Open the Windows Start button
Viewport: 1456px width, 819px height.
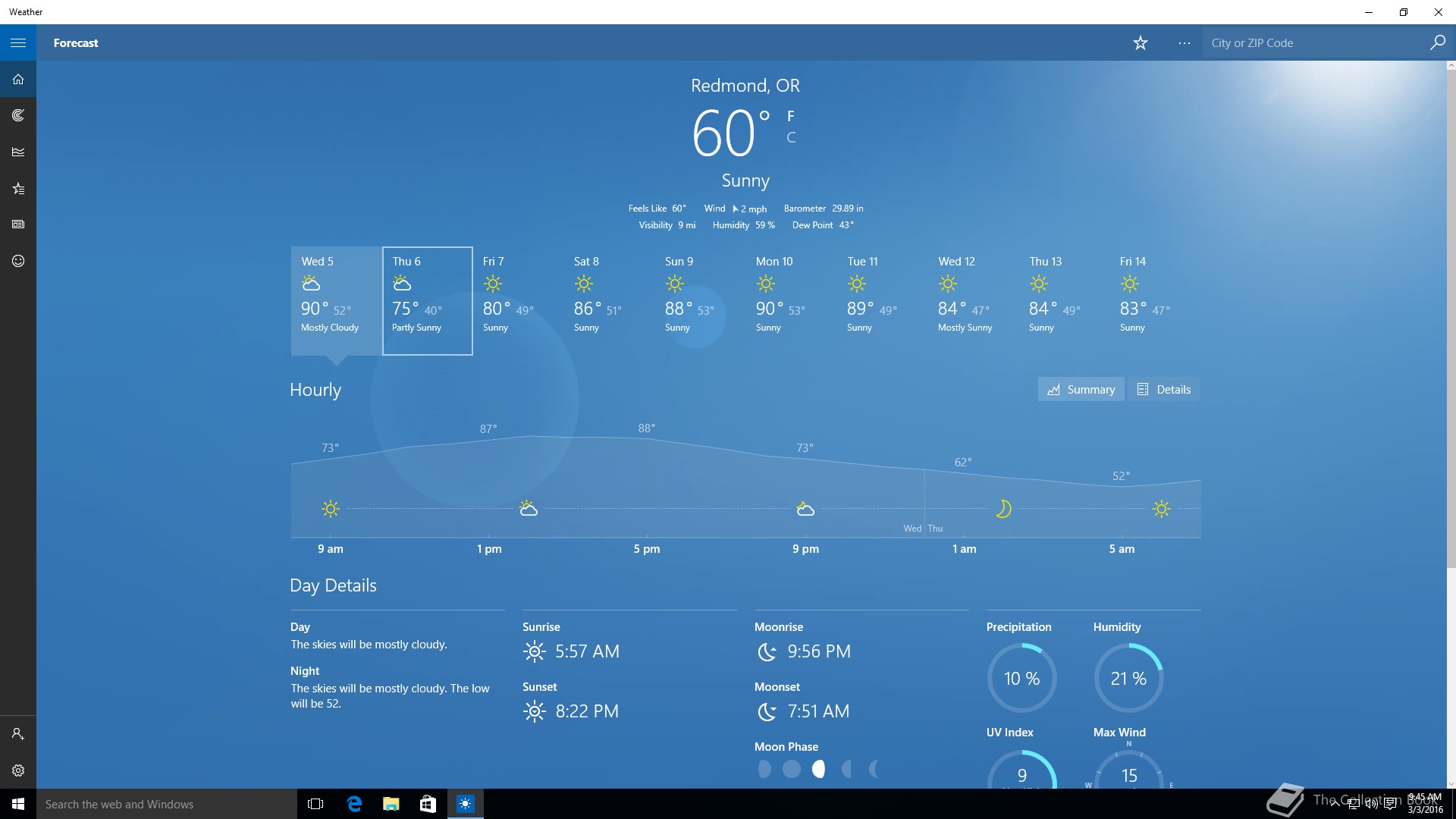coord(18,804)
